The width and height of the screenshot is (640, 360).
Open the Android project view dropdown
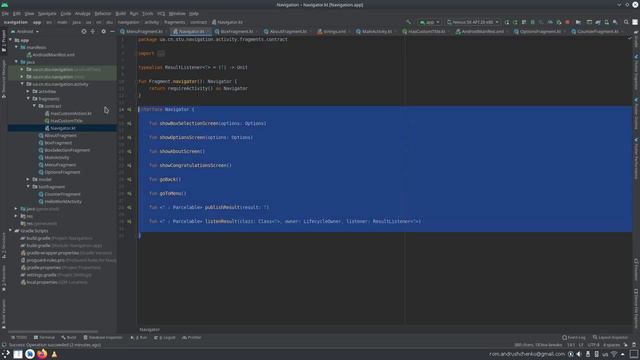pyautogui.click(x=25, y=31)
